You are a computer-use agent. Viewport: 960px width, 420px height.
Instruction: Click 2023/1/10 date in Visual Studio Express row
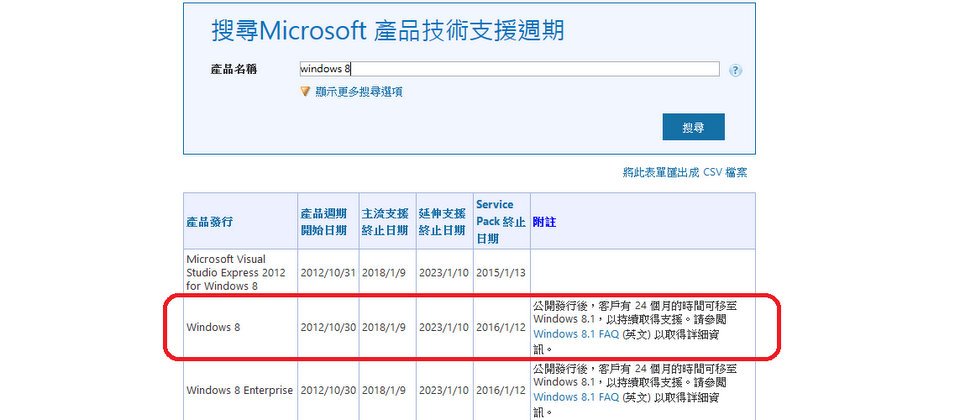click(x=444, y=272)
